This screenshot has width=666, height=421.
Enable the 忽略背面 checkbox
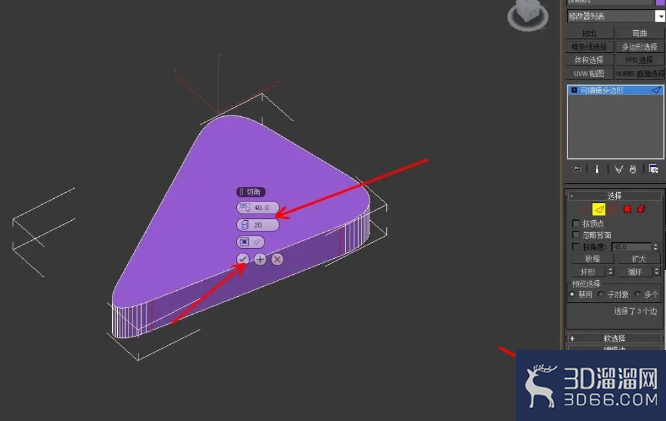576,235
